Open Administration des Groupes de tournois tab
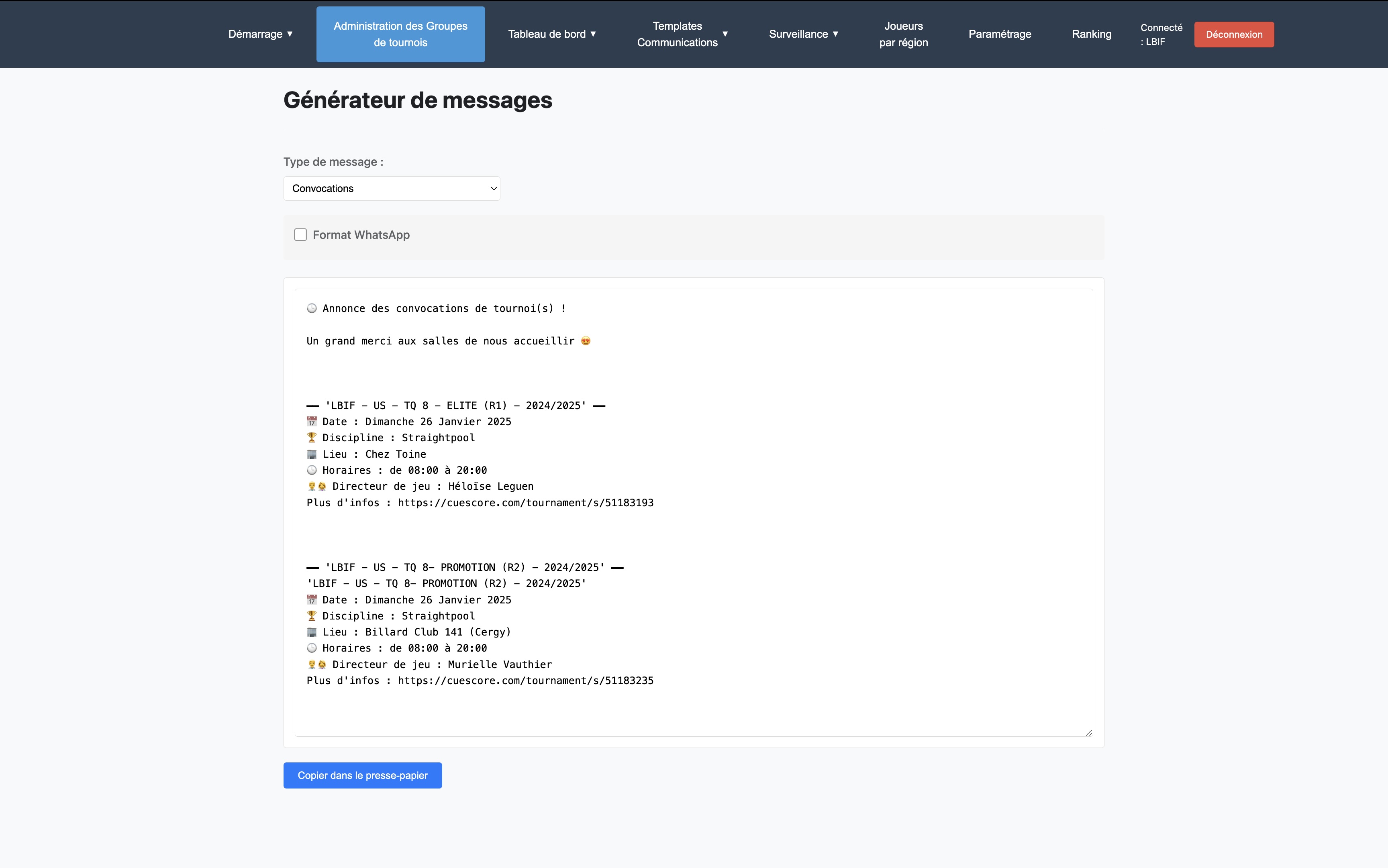Image resolution: width=1388 pixels, height=868 pixels. [x=400, y=34]
